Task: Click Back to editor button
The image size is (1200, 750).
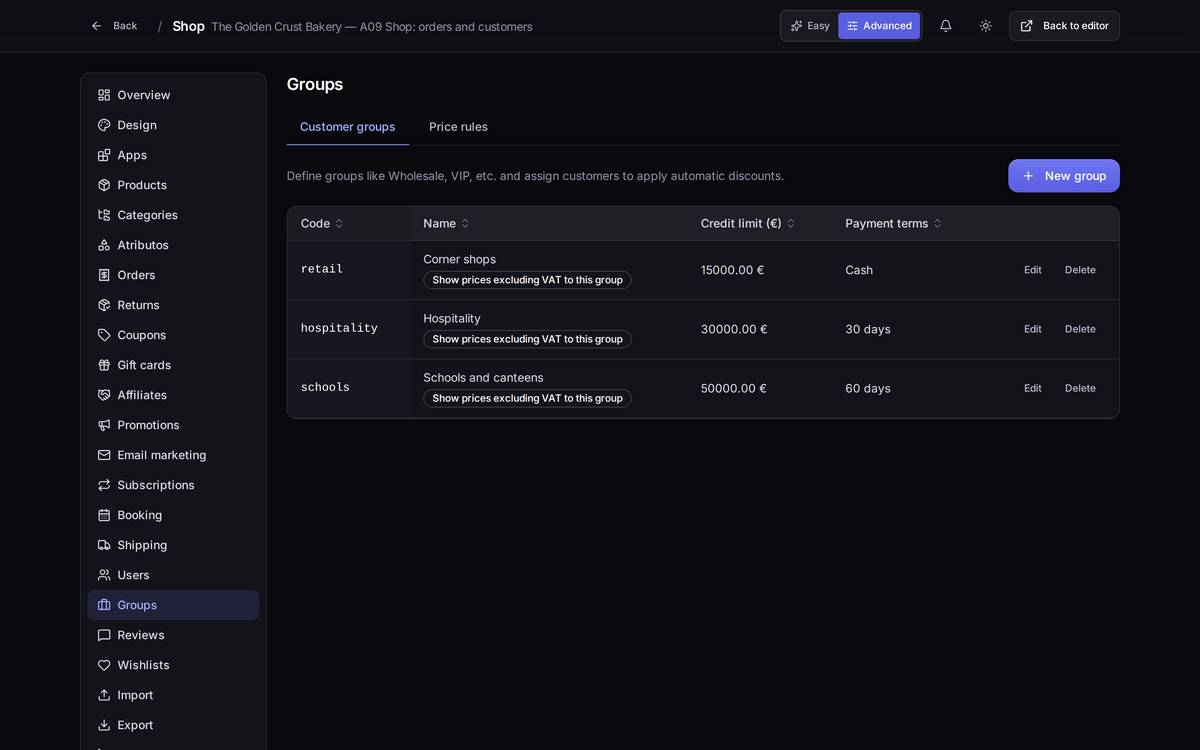Action: 1064,26
